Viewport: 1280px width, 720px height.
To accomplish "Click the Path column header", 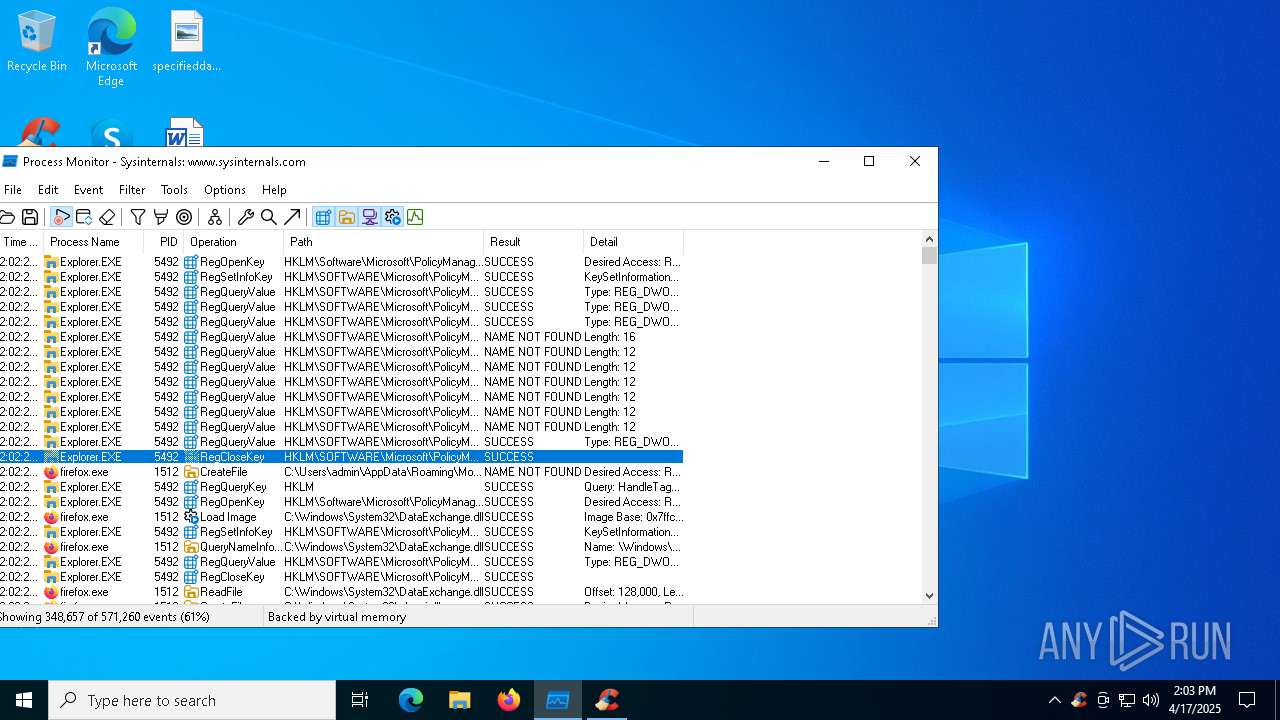I will pyautogui.click(x=384, y=242).
